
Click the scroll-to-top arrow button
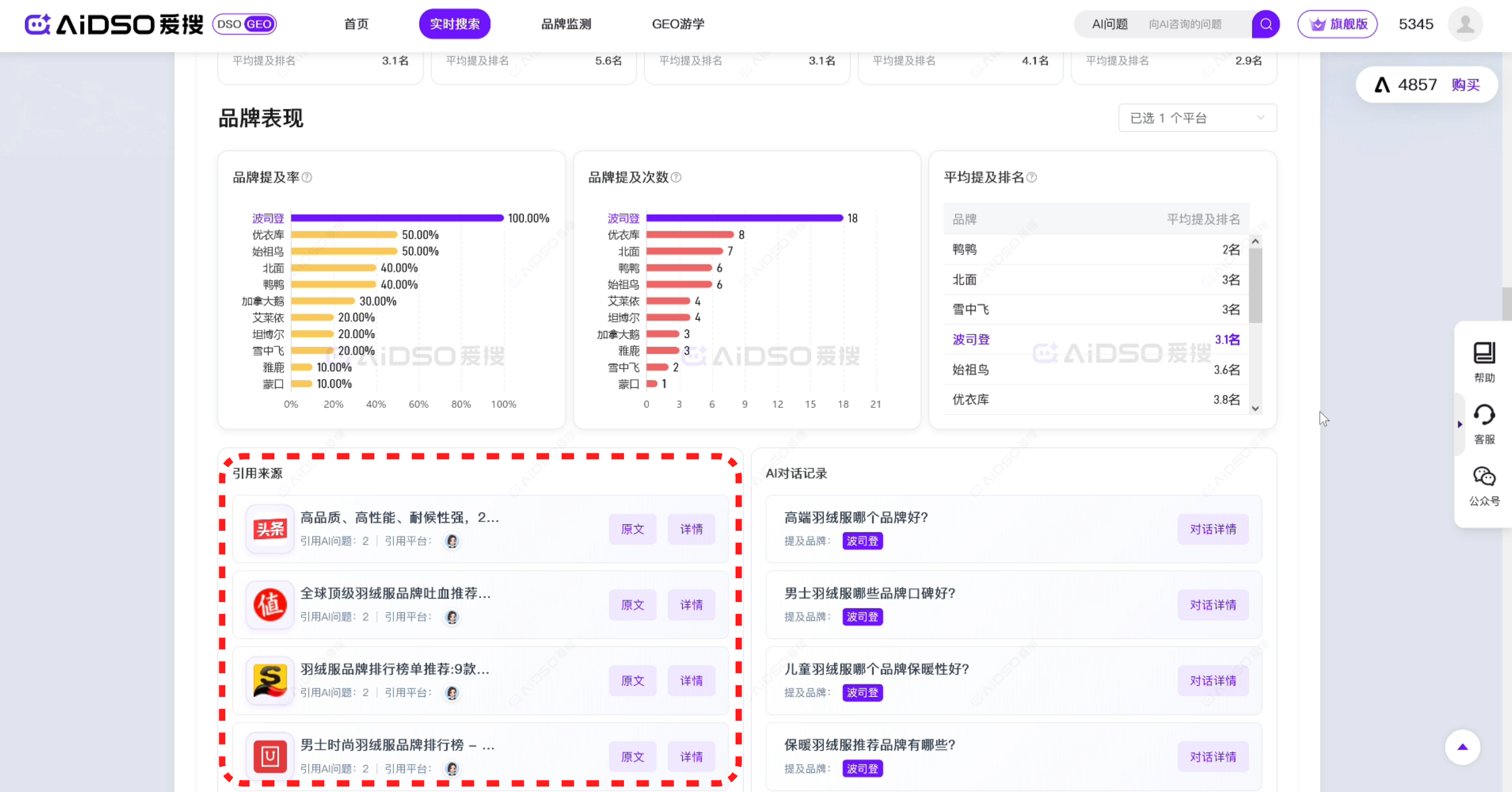(x=1462, y=747)
